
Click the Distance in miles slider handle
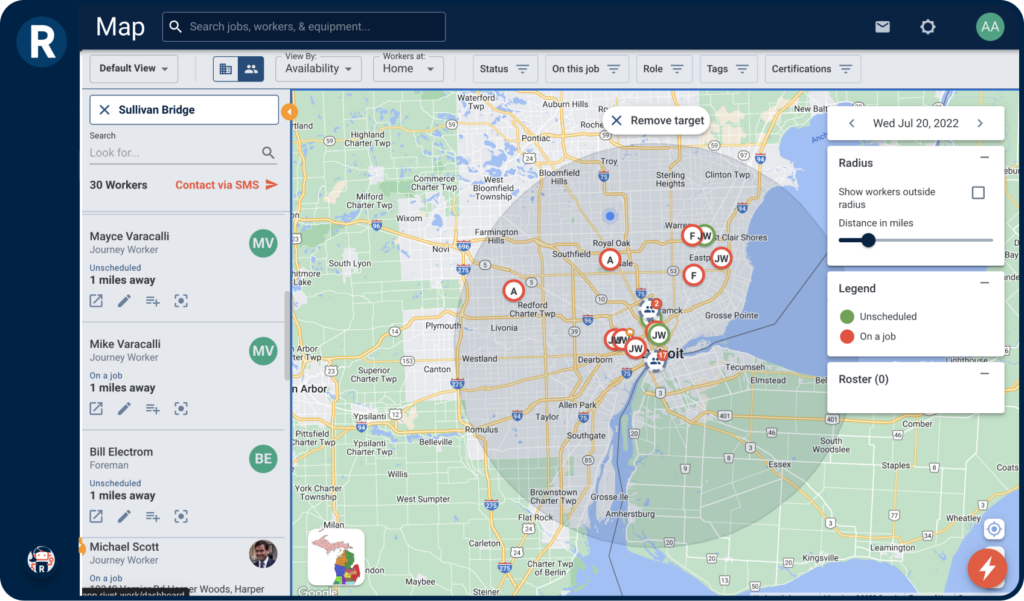pos(868,240)
